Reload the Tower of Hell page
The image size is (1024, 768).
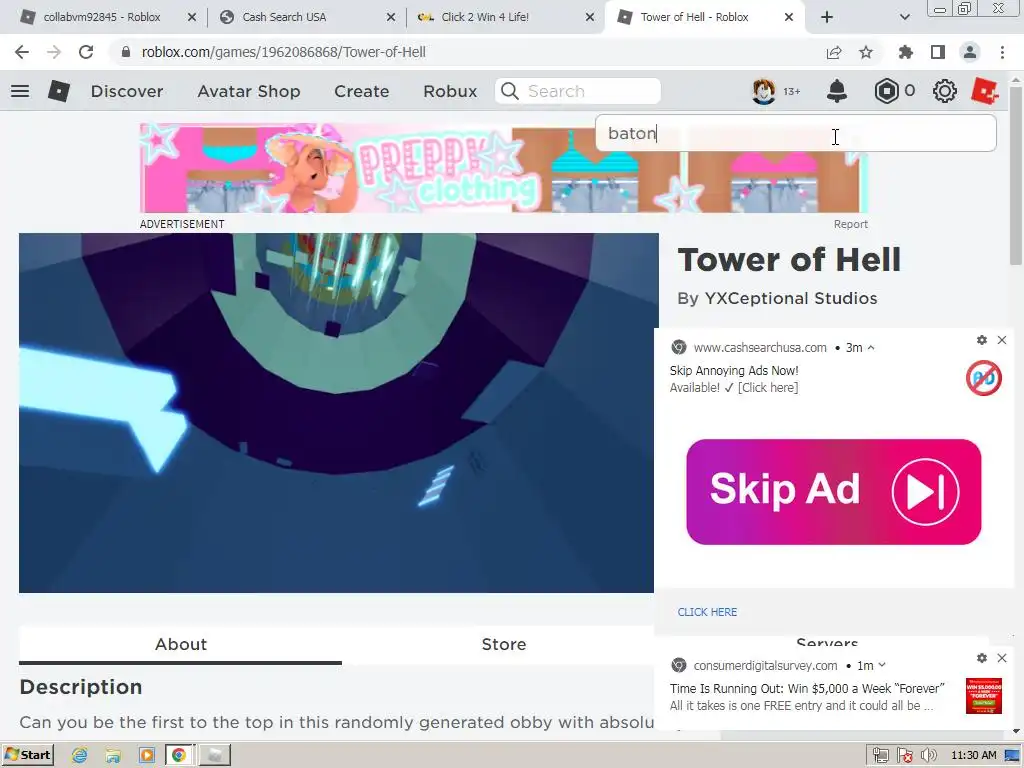point(86,52)
